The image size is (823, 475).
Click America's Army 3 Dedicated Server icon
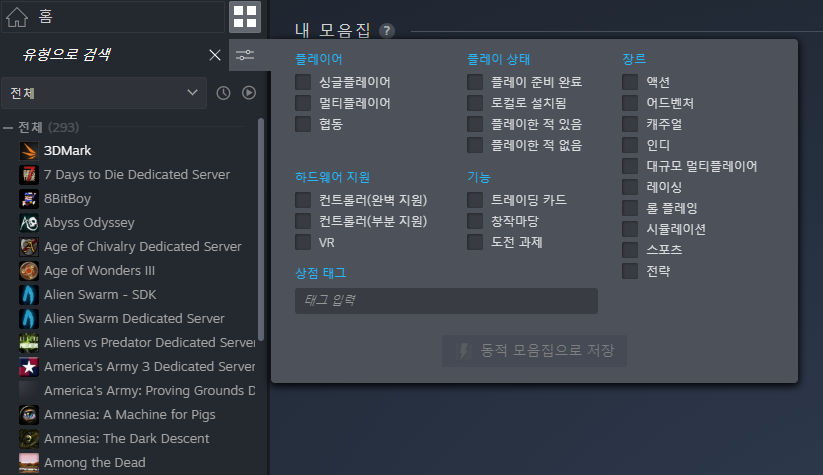(29, 367)
